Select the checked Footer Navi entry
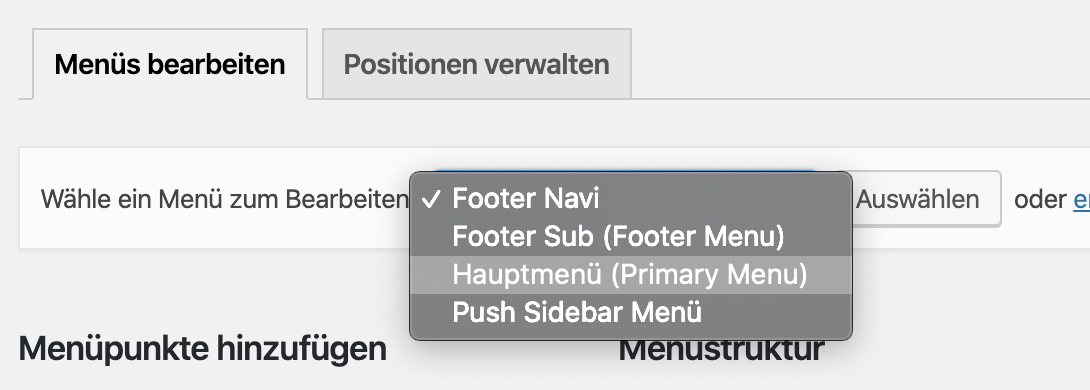This screenshot has height=390, width=1090. point(631,199)
